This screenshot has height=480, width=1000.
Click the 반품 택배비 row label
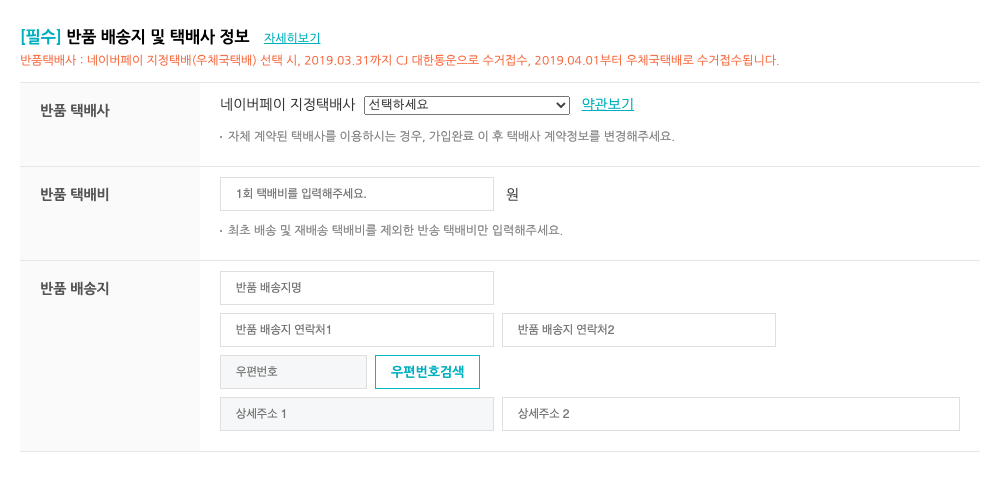[75, 194]
